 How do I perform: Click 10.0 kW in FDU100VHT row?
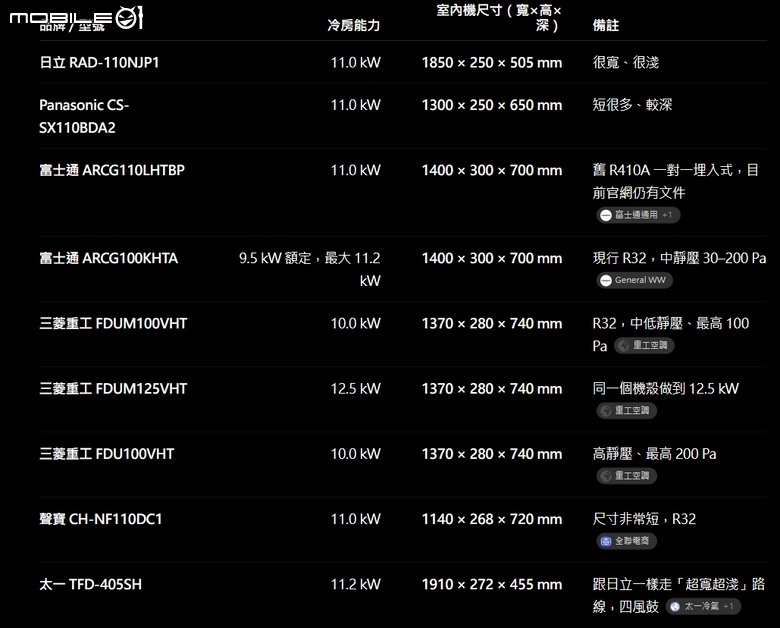click(356, 454)
